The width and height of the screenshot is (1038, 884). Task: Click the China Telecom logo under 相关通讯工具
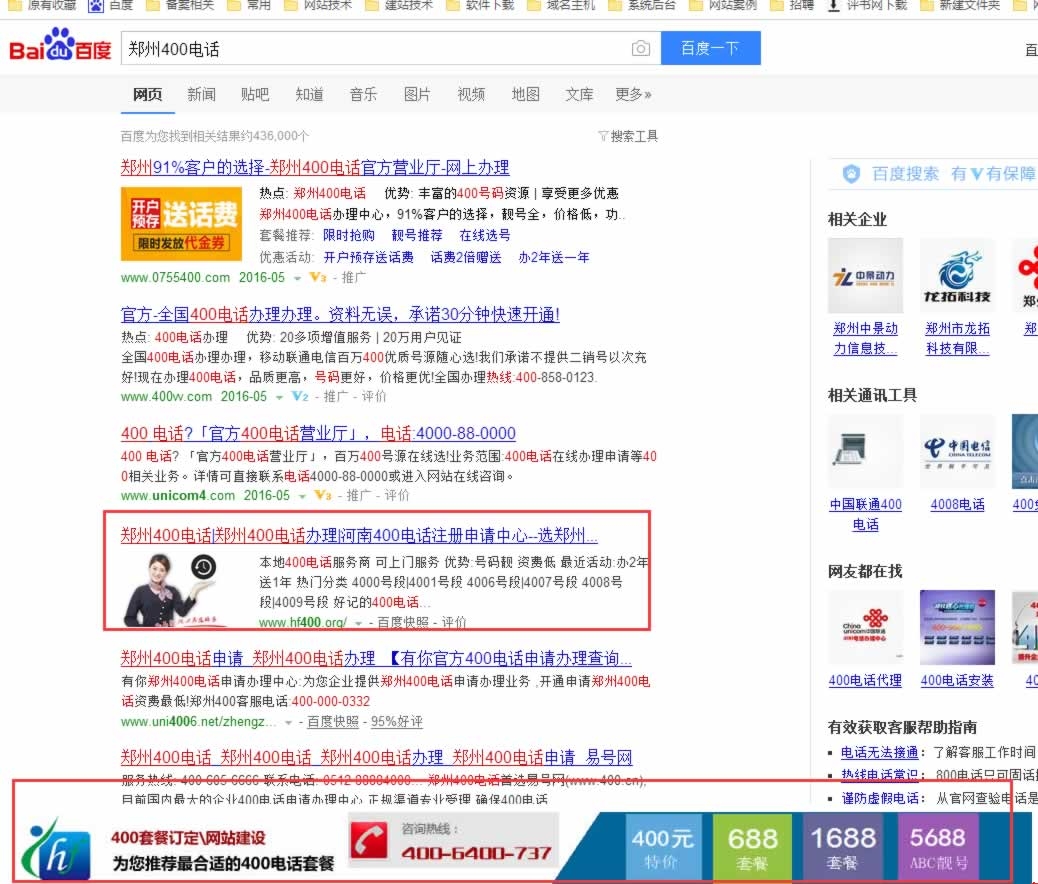point(957,452)
